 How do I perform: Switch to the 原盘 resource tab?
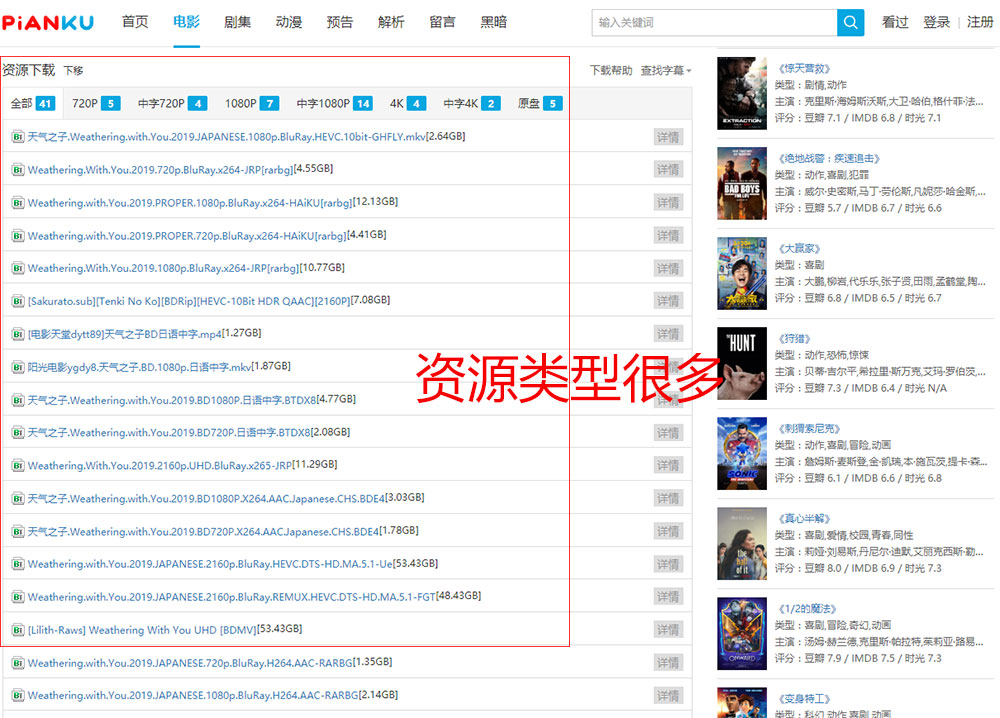tap(540, 103)
